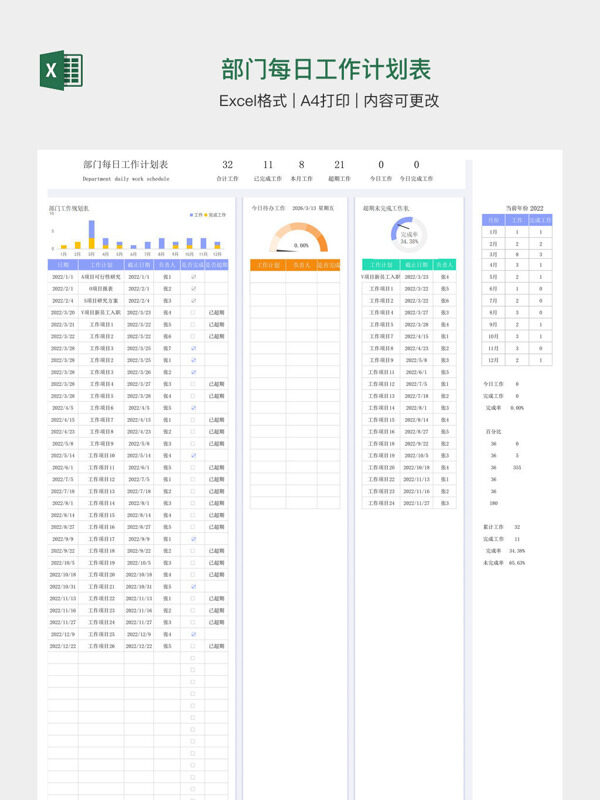The width and height of the screenshot is (600, 800).
Task: Click the tallest March bar in chart
Action: (91, 234)
